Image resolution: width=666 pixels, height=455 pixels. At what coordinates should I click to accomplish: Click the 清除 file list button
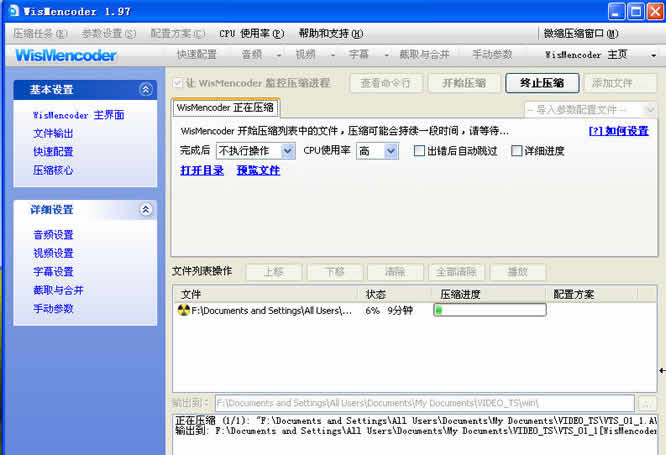coord(395,272)
